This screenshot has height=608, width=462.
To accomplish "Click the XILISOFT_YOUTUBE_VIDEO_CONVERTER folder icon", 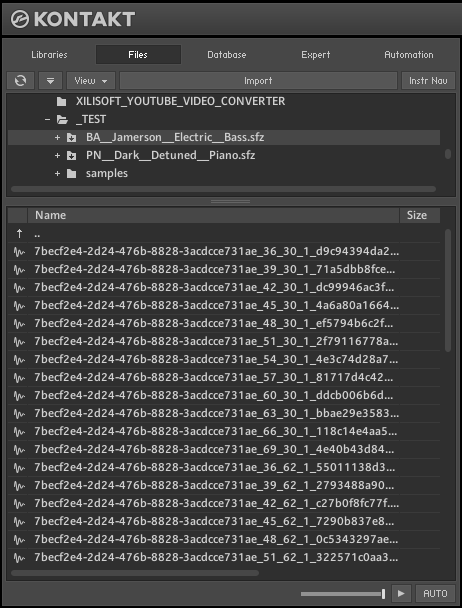I will pos(61,102).
